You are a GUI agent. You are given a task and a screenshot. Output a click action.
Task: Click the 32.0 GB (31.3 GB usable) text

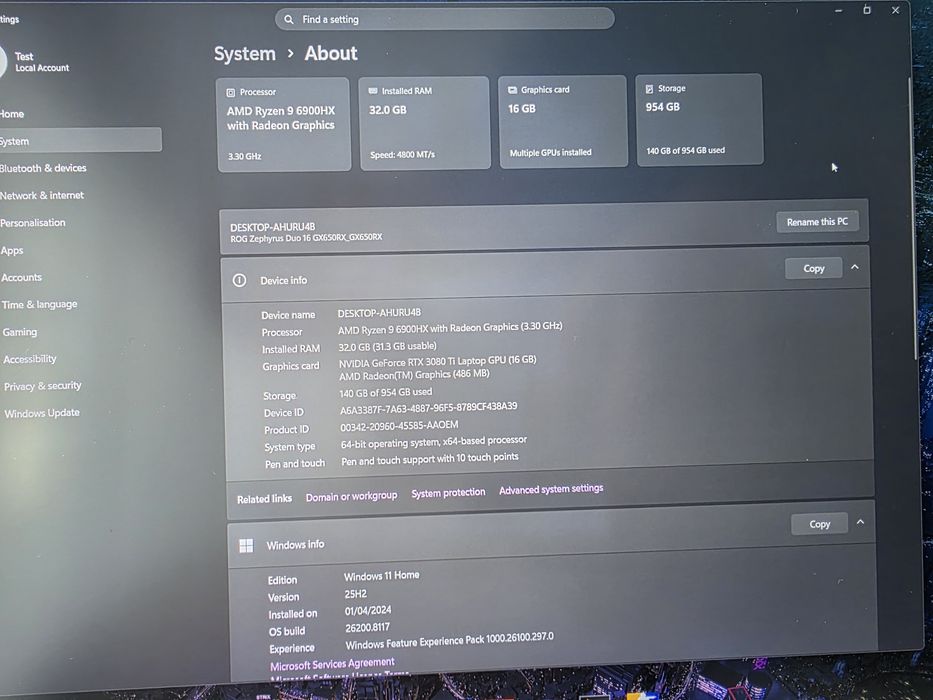387,346
